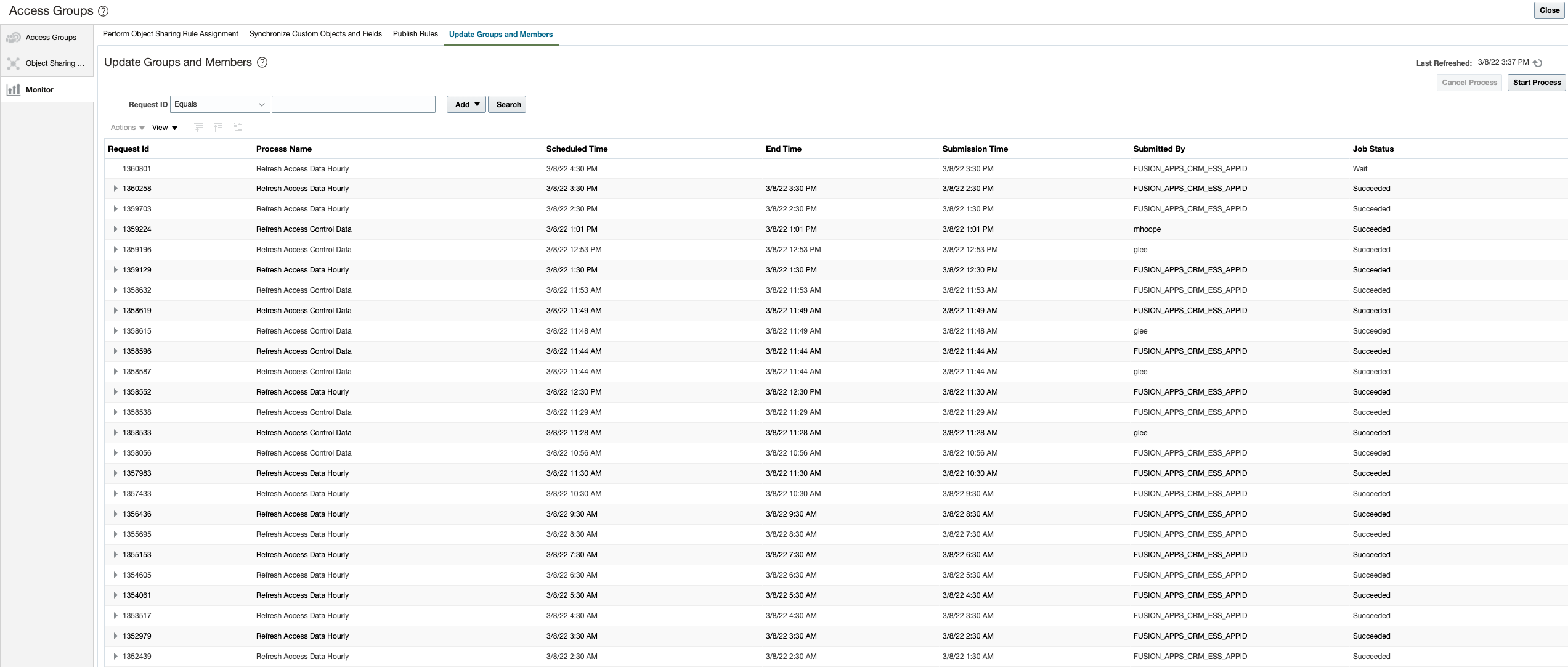1568x667 pixels.
Task: Open Perform Object Sharing Rule Assignment tab
Action: [x=170, y=34]
